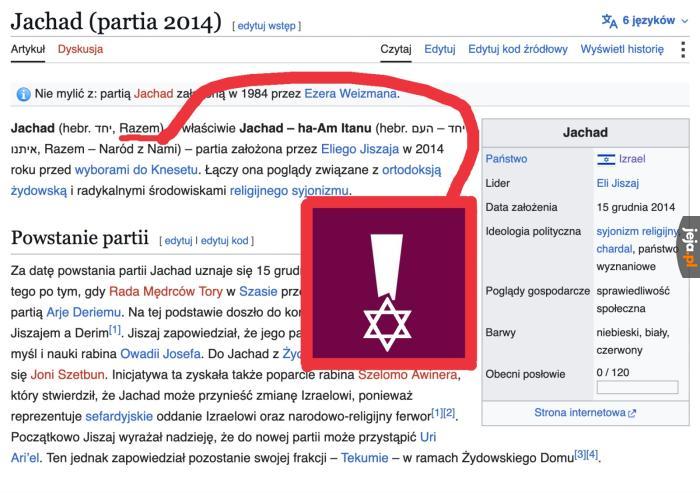Switch to the Artykuł tab
Image resolution: width=700 pixels, height=493 pixels.
pos(28,49)
